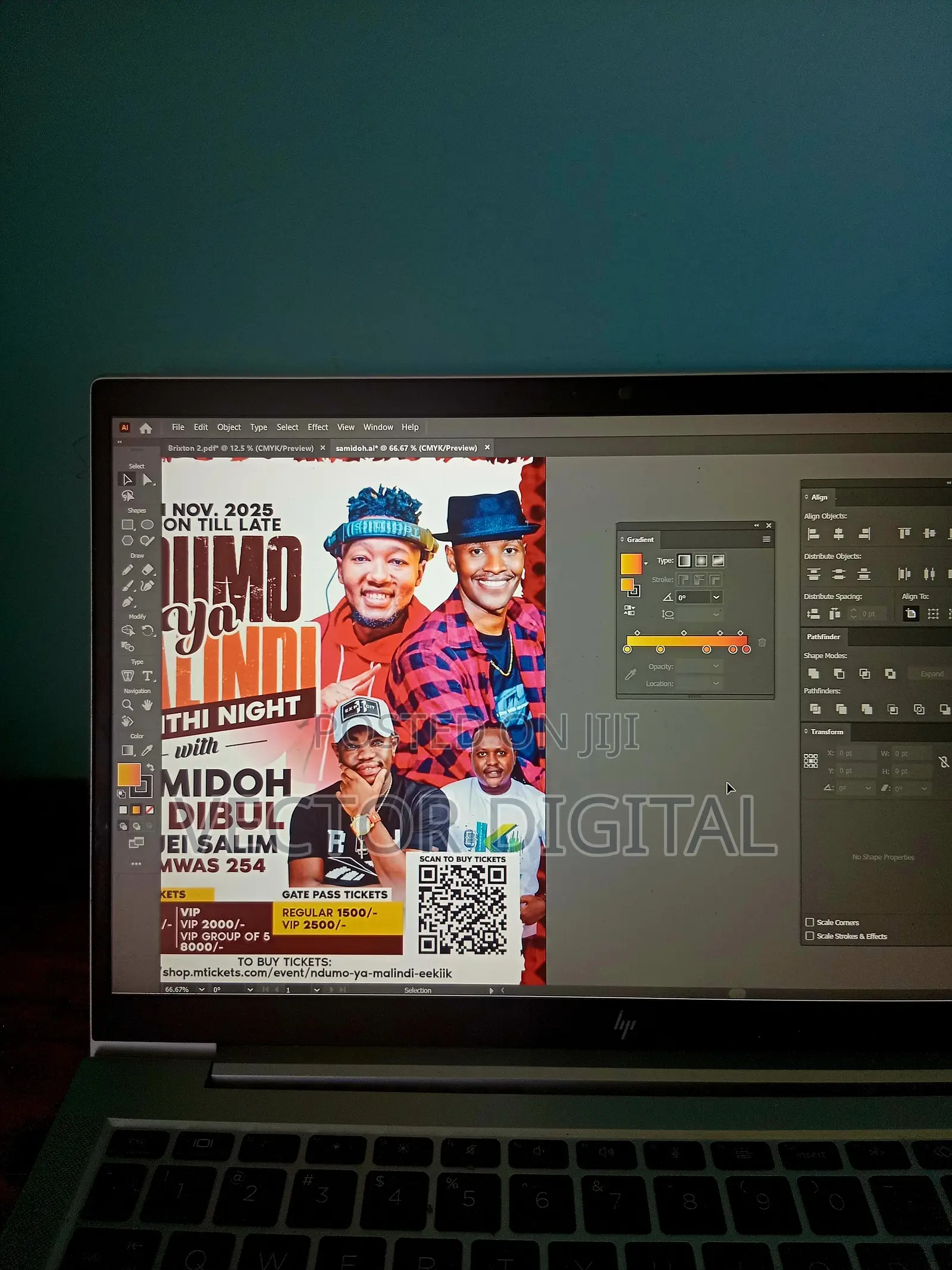The width and height of the screenshot is (952, 1270).
Task: Open gradient angle dropdown
Action: 716,598
